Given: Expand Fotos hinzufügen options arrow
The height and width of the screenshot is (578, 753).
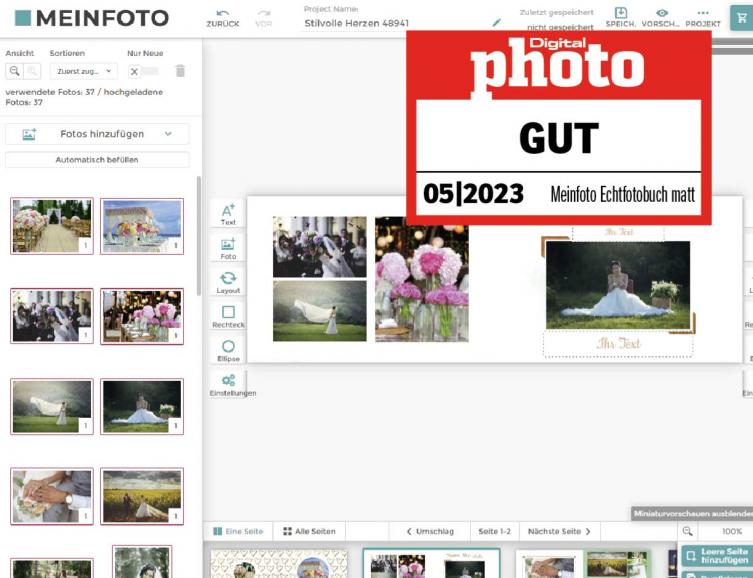Looking at the screenshot, I should tap(168, 133).
